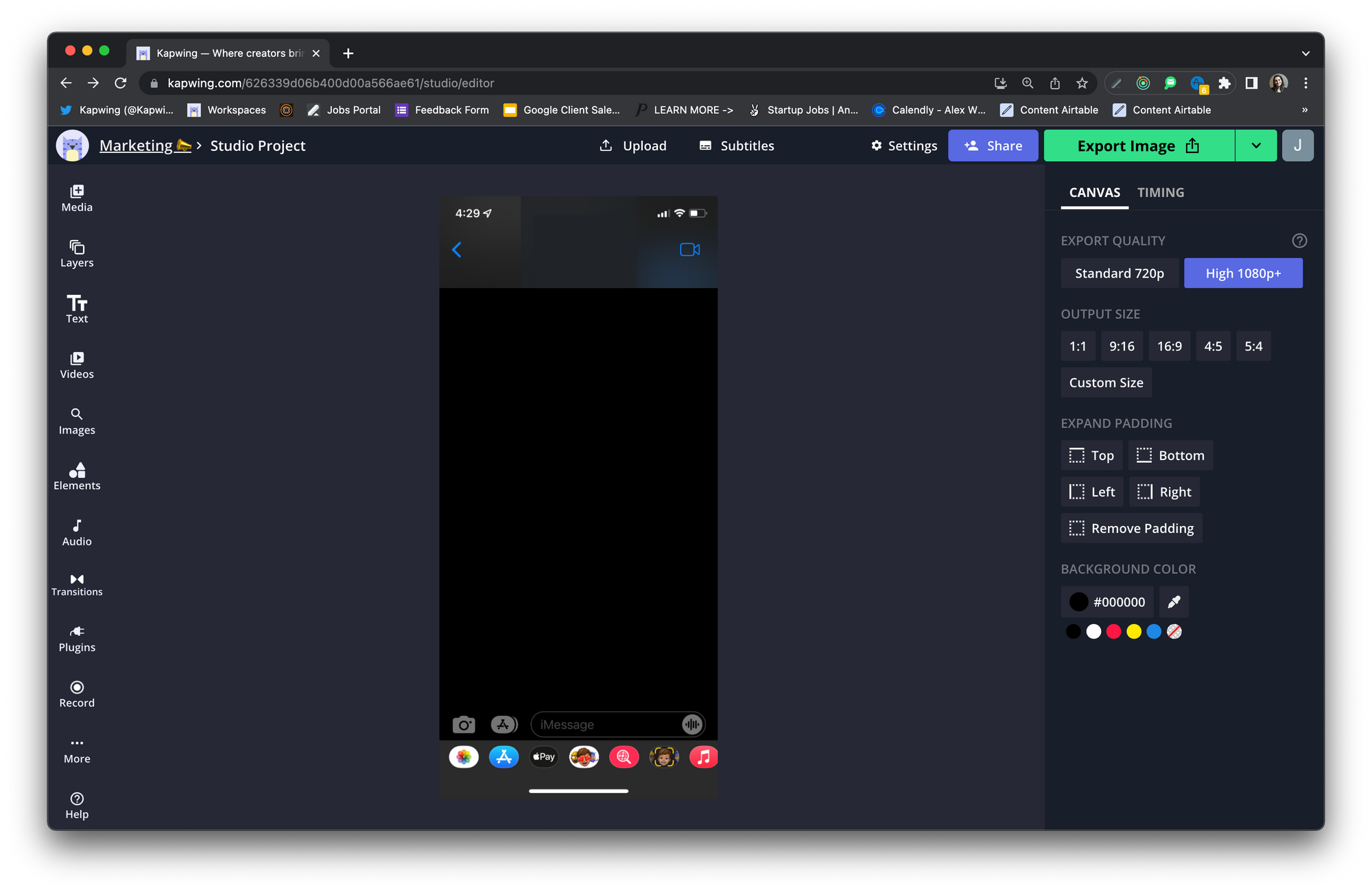Switch to the TIMING tab

point(1160,193)
